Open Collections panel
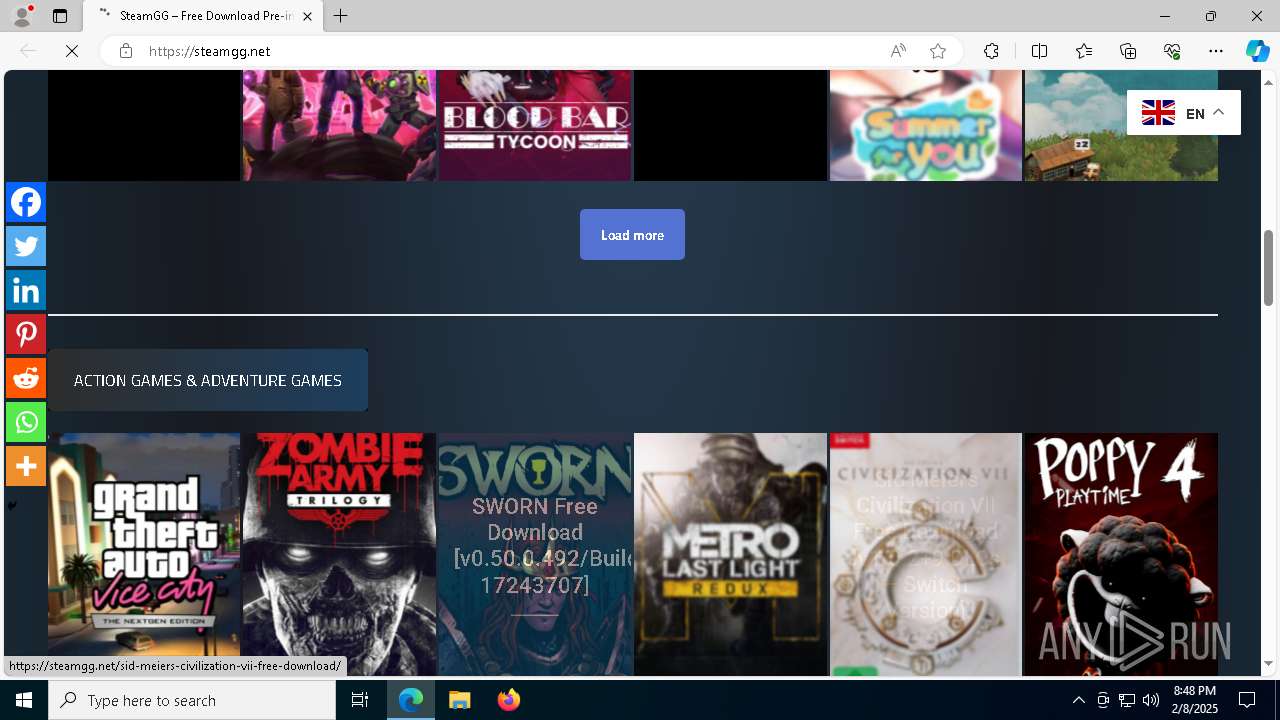 click(x=1128, y=51)
